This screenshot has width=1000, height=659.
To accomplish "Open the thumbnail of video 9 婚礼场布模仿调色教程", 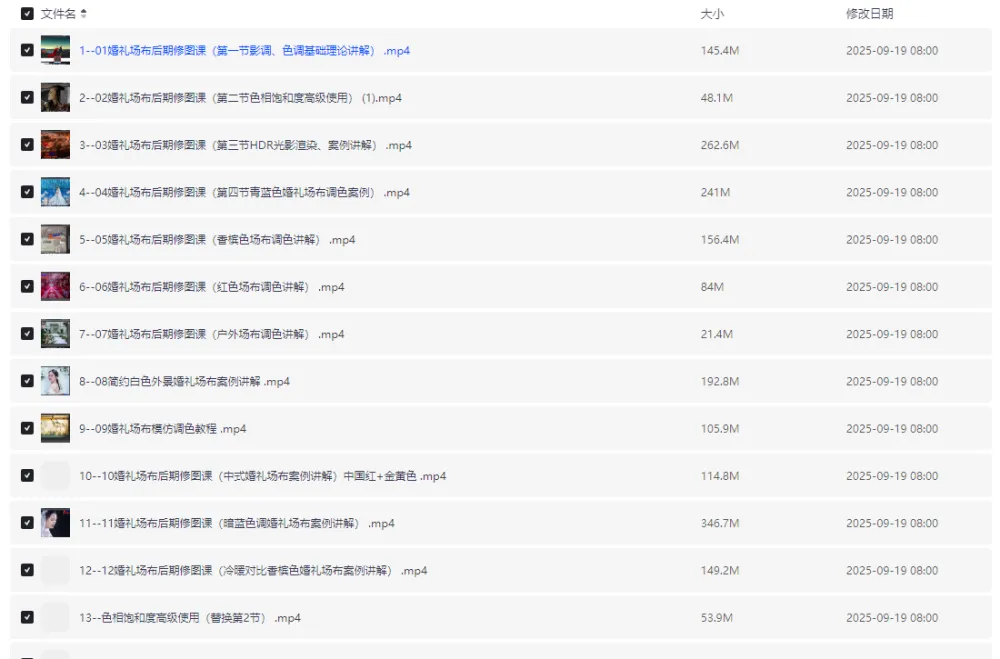I will pos(55,428).
